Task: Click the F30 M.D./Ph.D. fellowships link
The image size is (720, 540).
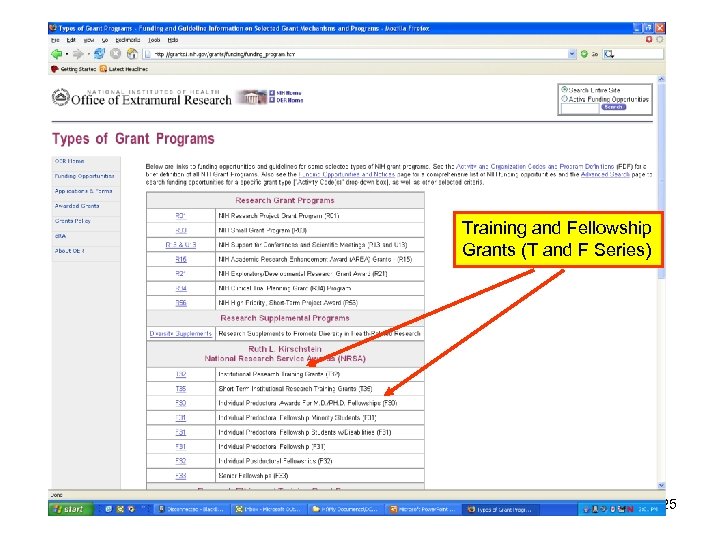Action: pyautogui.click(x=181, y=403)
